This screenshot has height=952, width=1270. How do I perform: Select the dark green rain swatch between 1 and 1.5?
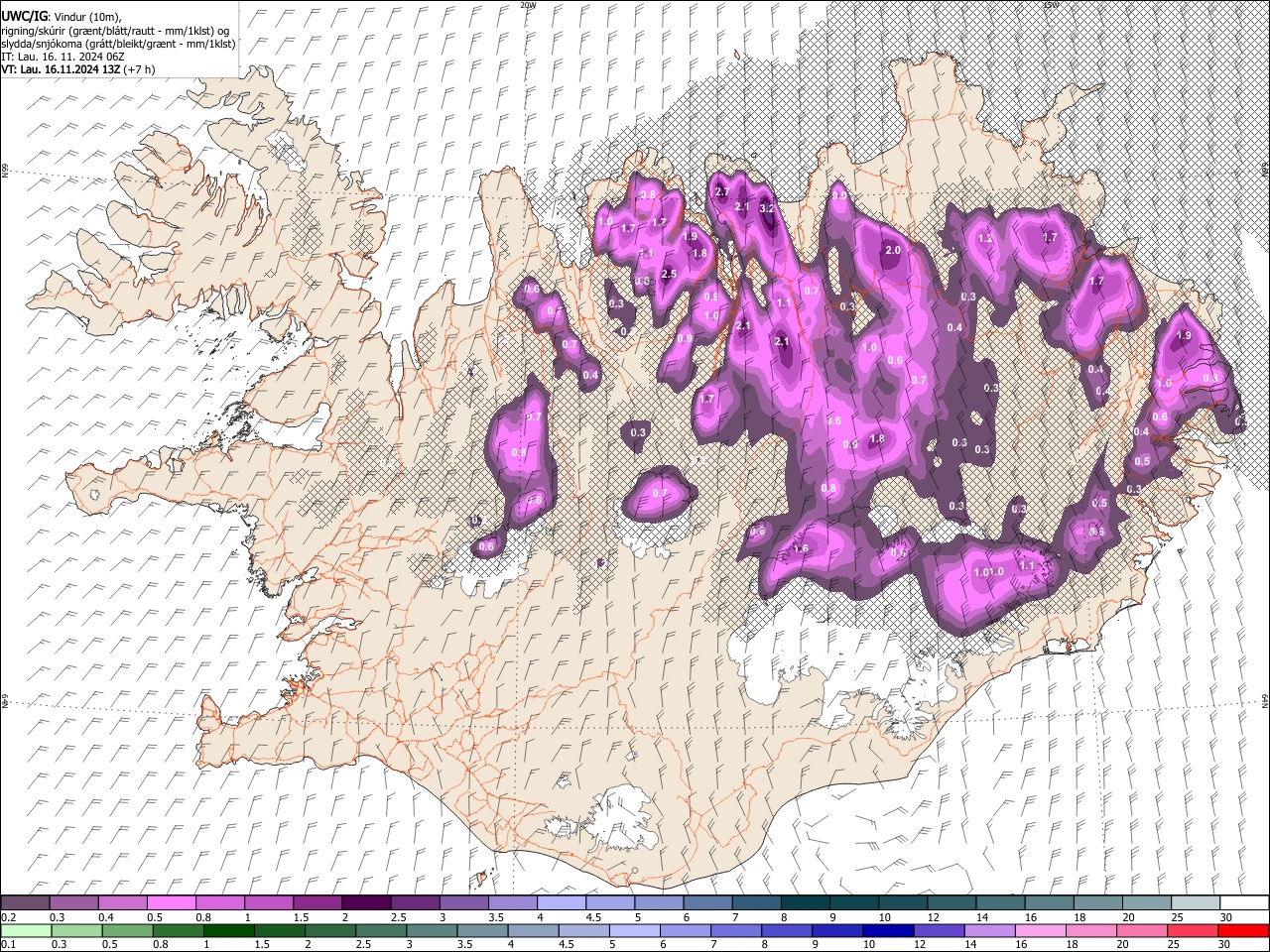coord(229,931)
